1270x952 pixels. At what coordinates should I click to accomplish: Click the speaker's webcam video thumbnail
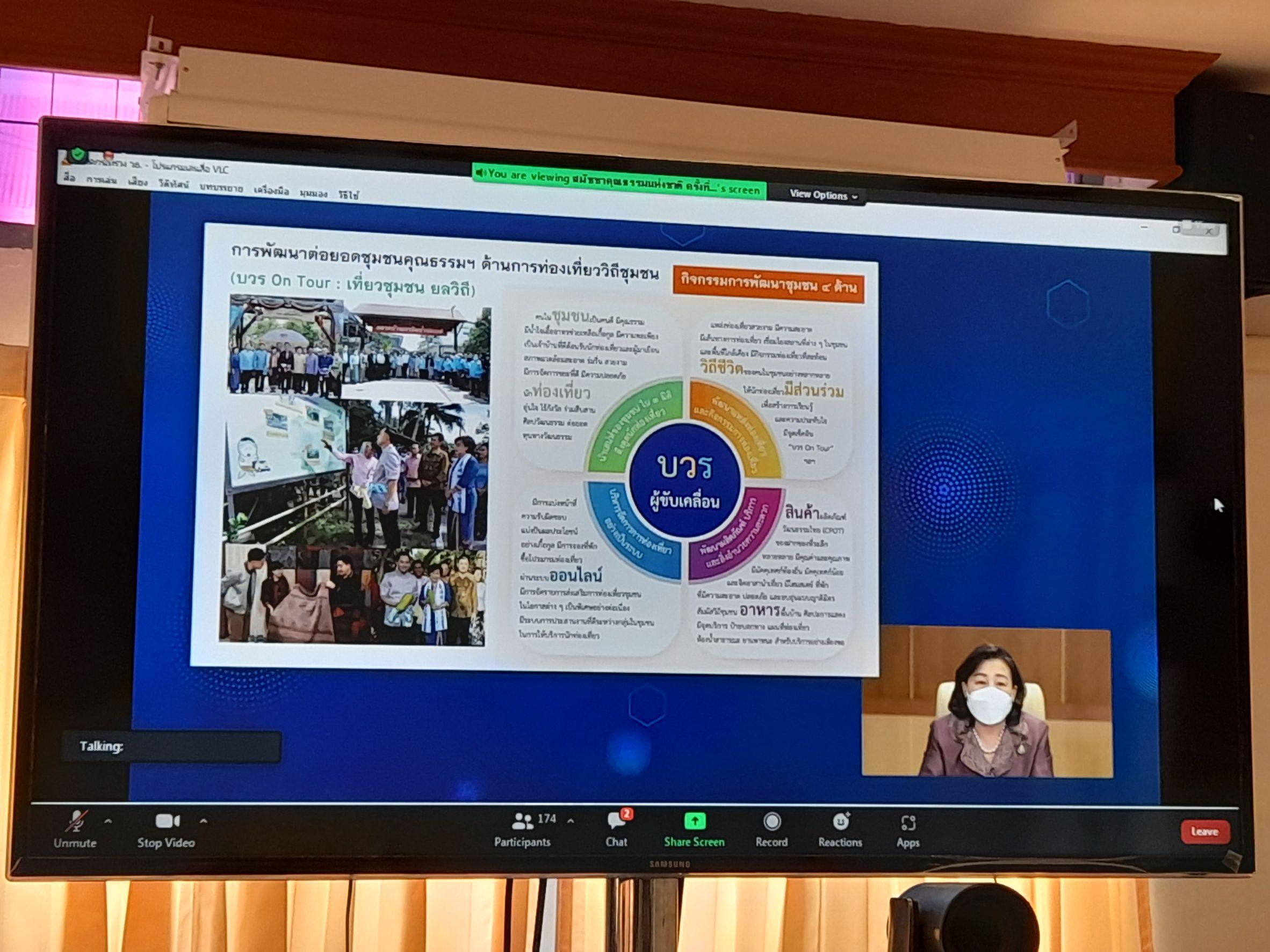[987, 702]
